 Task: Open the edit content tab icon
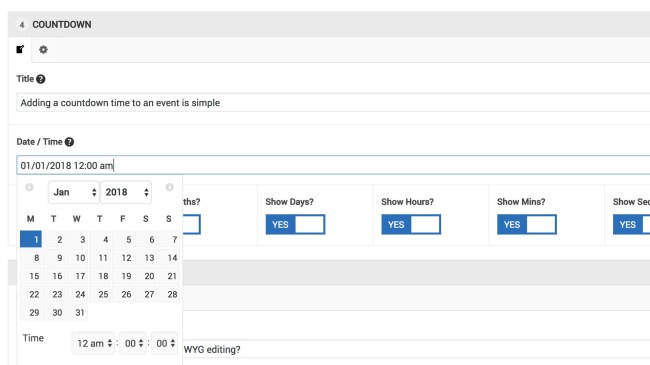pos(20,49)
